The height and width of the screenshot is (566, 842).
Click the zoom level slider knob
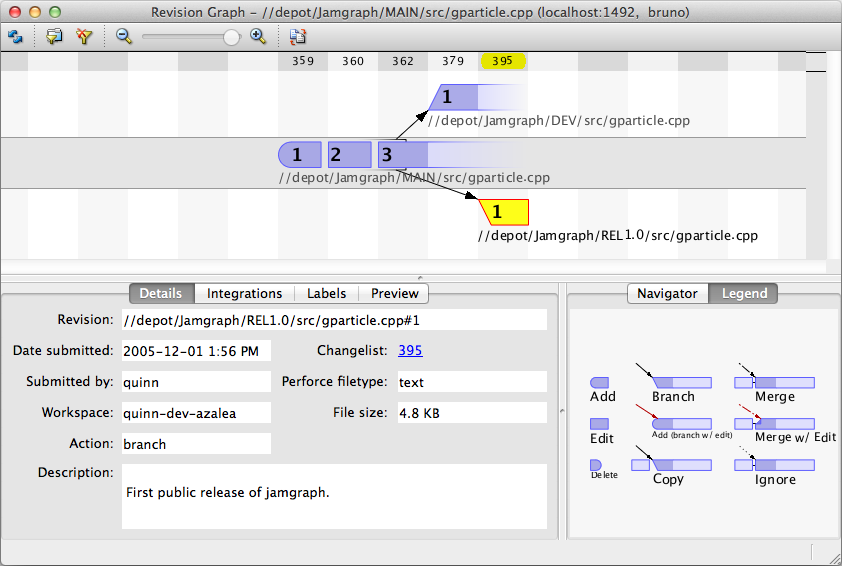(x=231, y=37)
